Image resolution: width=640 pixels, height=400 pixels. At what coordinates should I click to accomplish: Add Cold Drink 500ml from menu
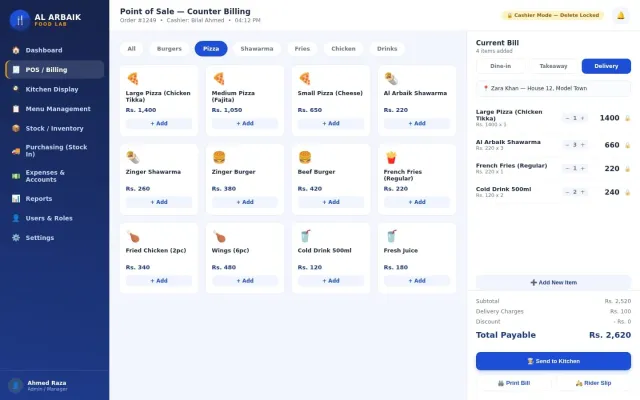point(331,281)
